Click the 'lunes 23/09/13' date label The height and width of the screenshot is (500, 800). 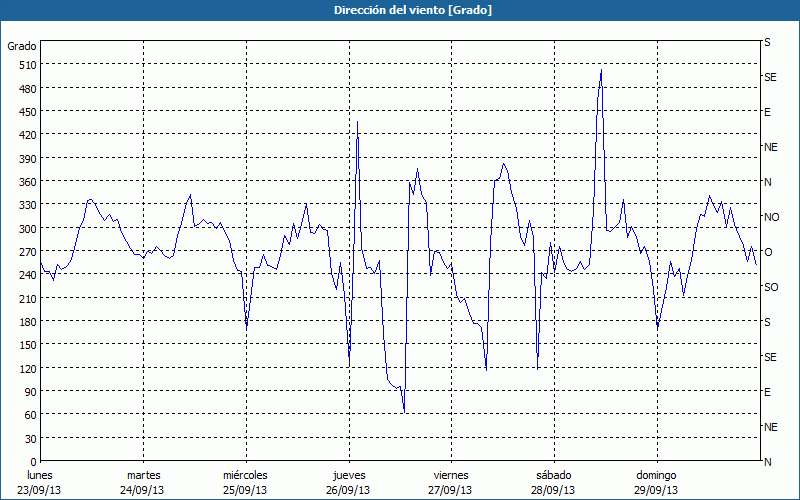click(41, 482)
